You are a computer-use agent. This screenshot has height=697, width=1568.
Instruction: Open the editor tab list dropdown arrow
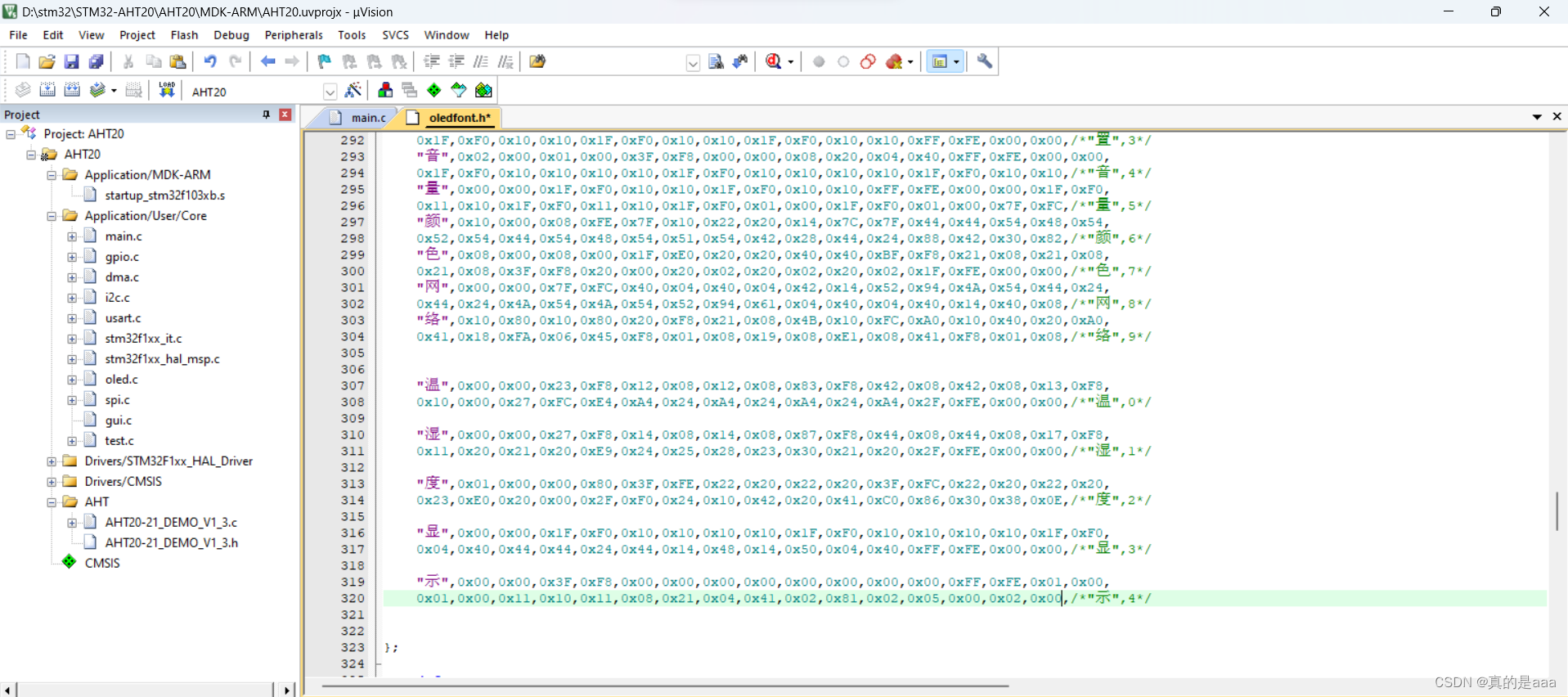click(x=1537, y=117)
